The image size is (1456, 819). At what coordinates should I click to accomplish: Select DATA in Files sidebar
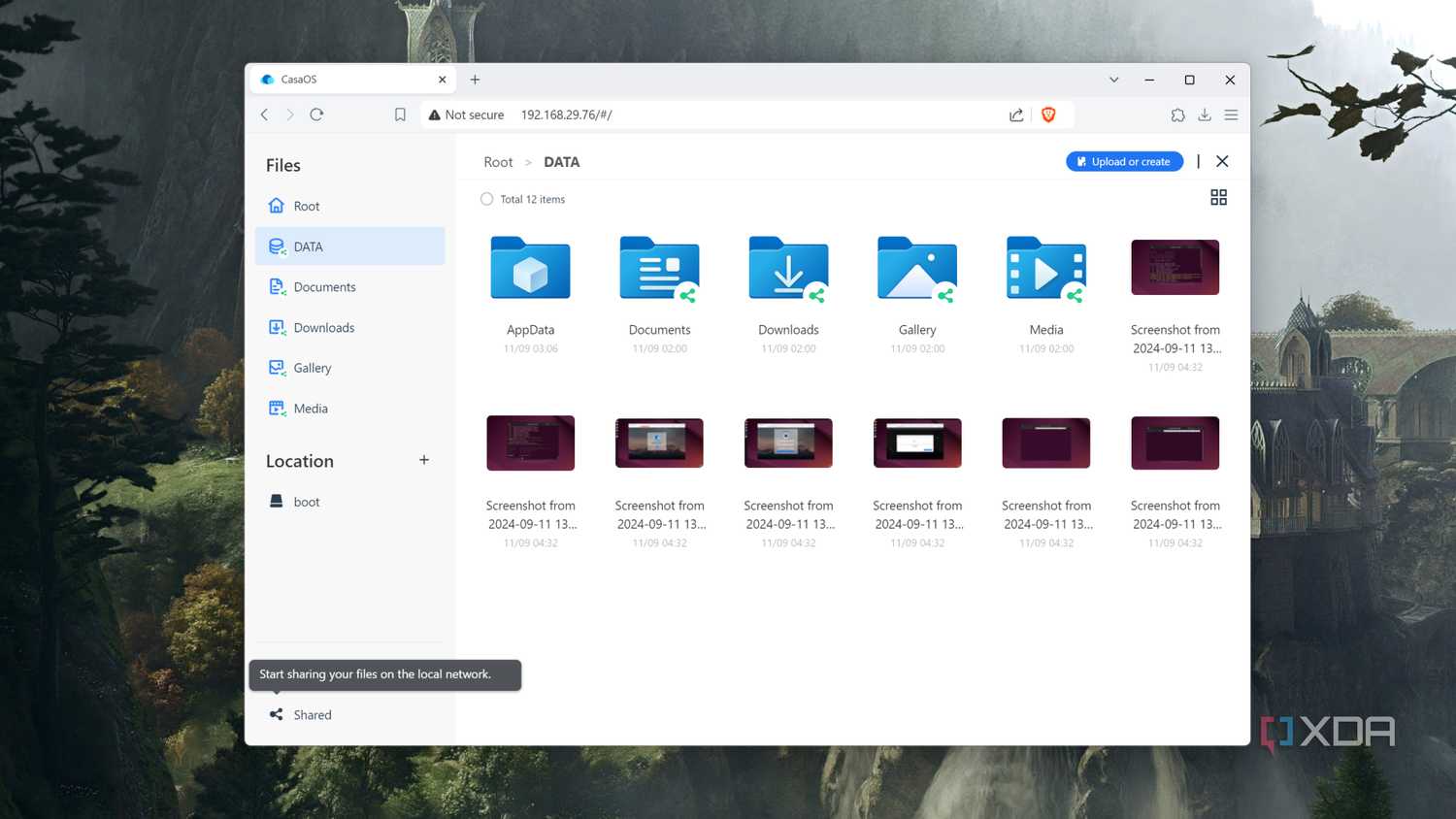pos(349,246)
